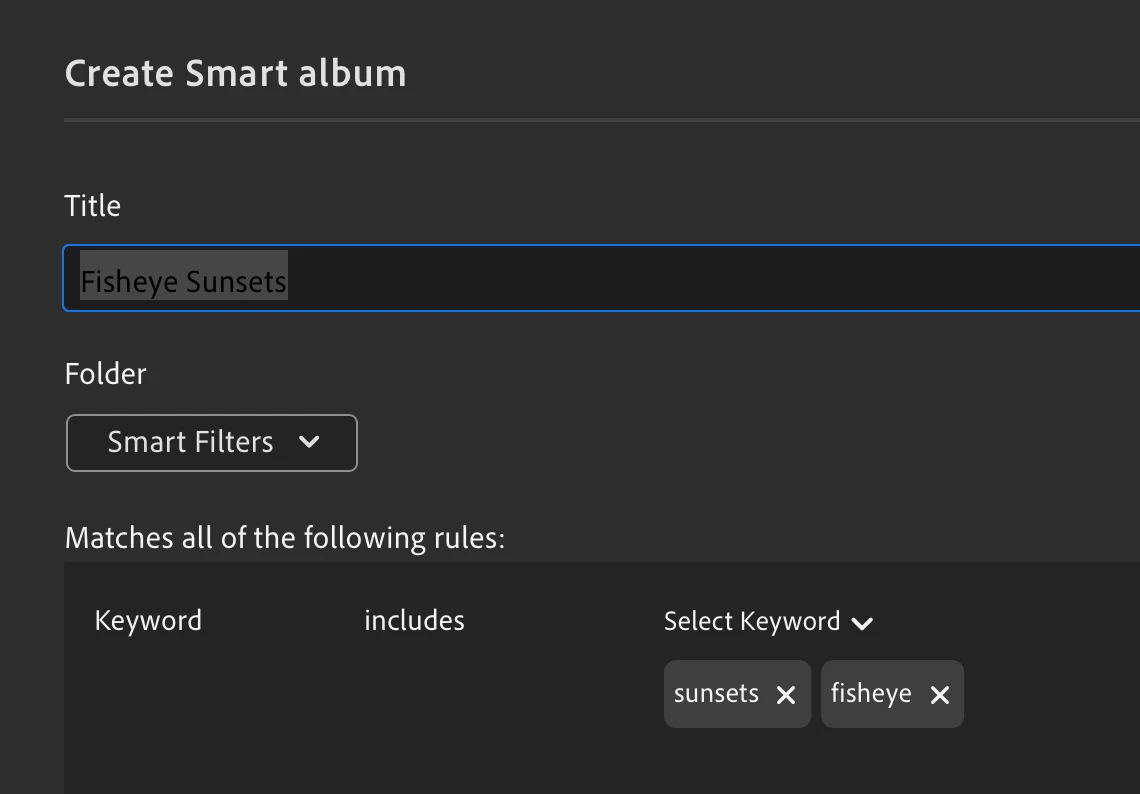
Task: Click blank space right of the fisheye chip
Action: [x=1050, y=694]
